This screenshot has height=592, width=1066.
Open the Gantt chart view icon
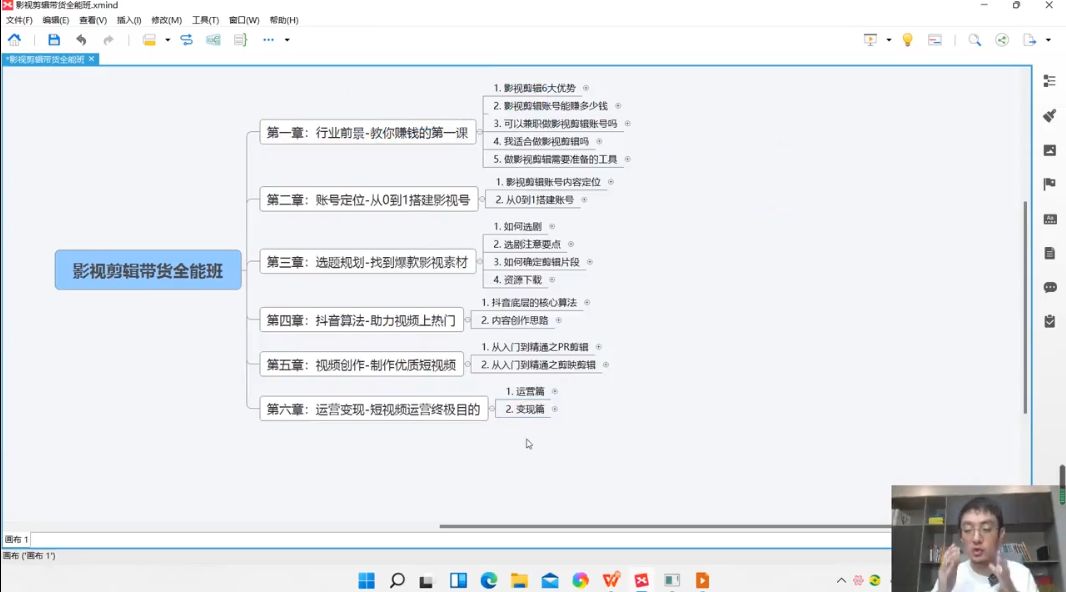point(935,40)
